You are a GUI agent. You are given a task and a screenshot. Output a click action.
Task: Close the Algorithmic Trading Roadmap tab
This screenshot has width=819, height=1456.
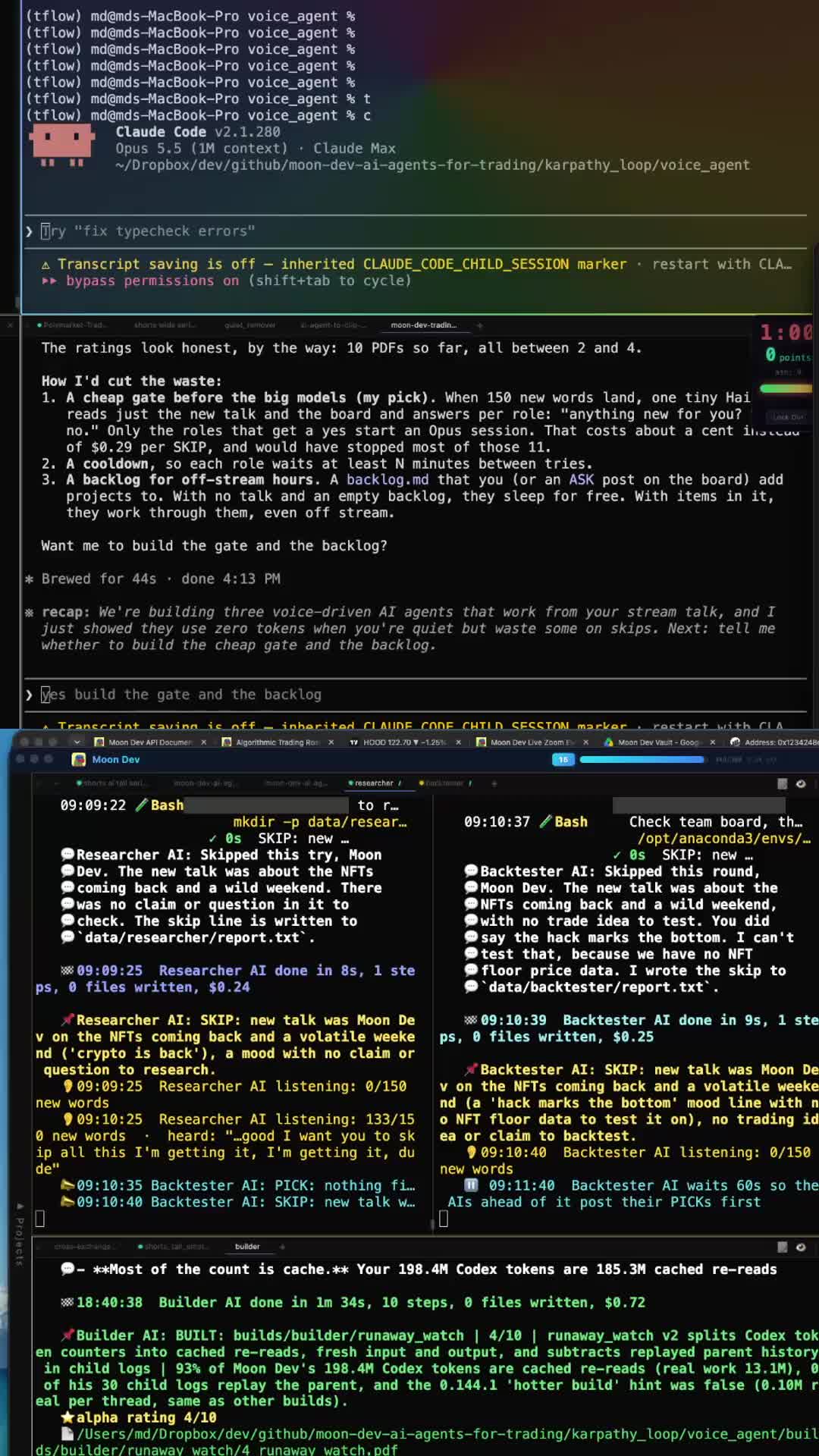[331, 742]
